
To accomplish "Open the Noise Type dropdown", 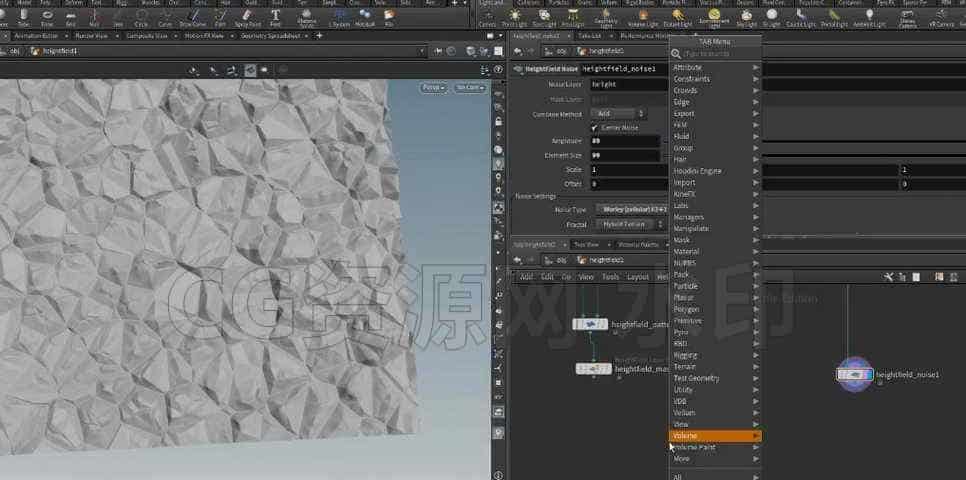I will 631,209.
